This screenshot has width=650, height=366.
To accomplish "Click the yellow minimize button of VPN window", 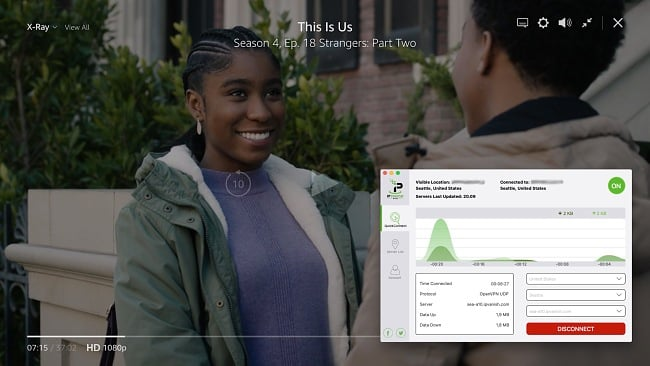I will coord(391,173).
